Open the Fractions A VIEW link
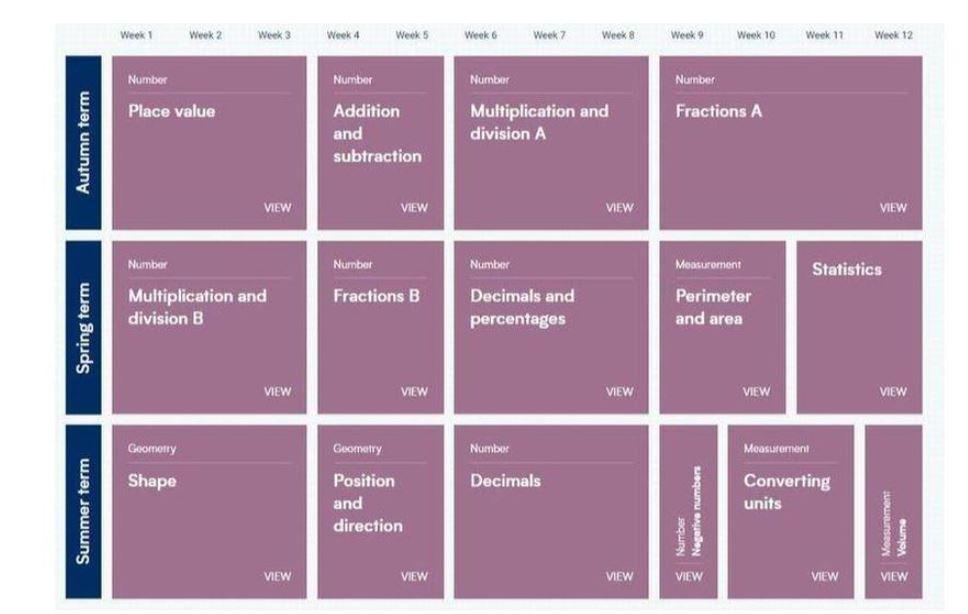The height and width of the screenshot is (614, 968). pos(893,208)
